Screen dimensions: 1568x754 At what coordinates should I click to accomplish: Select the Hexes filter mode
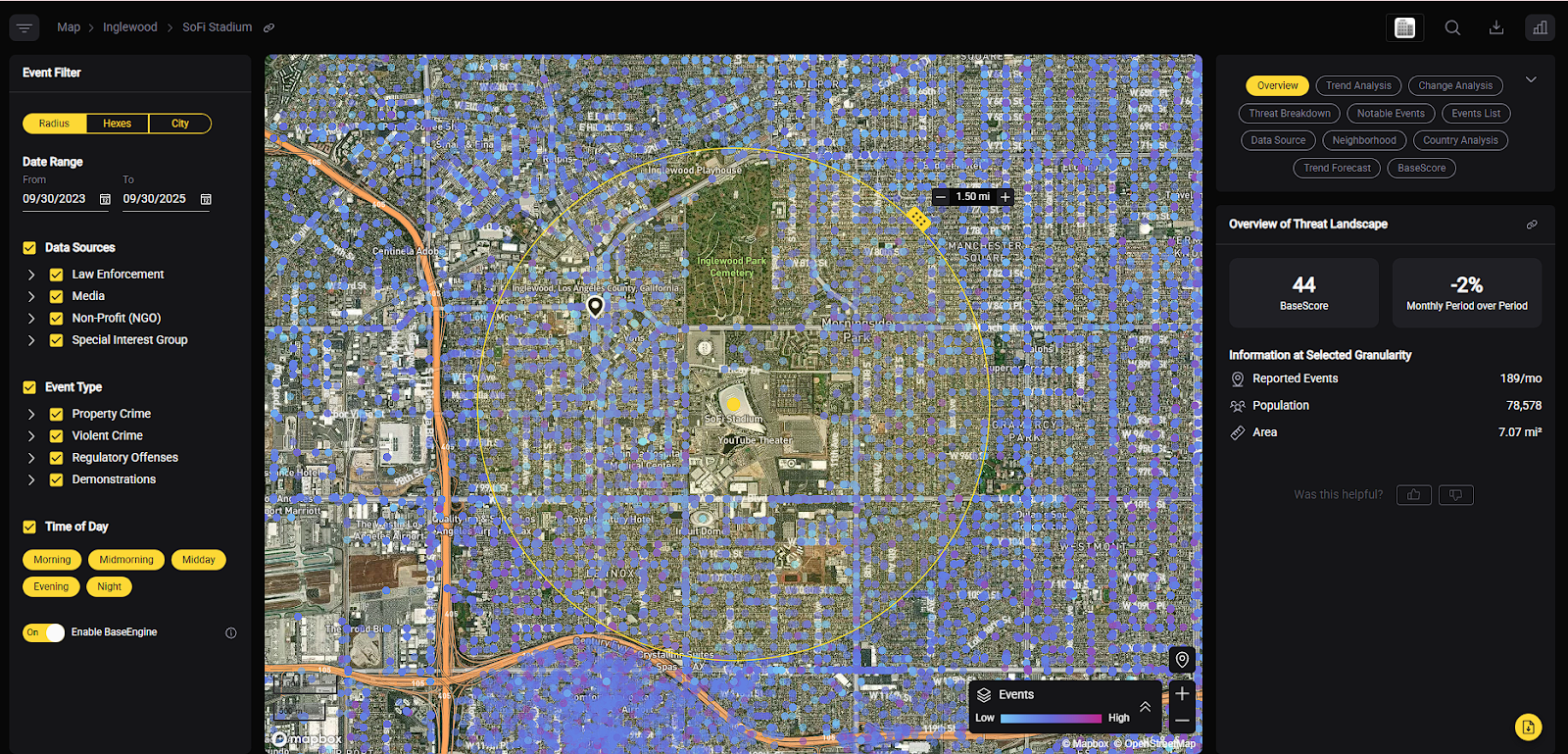click(x=118, y=124)
